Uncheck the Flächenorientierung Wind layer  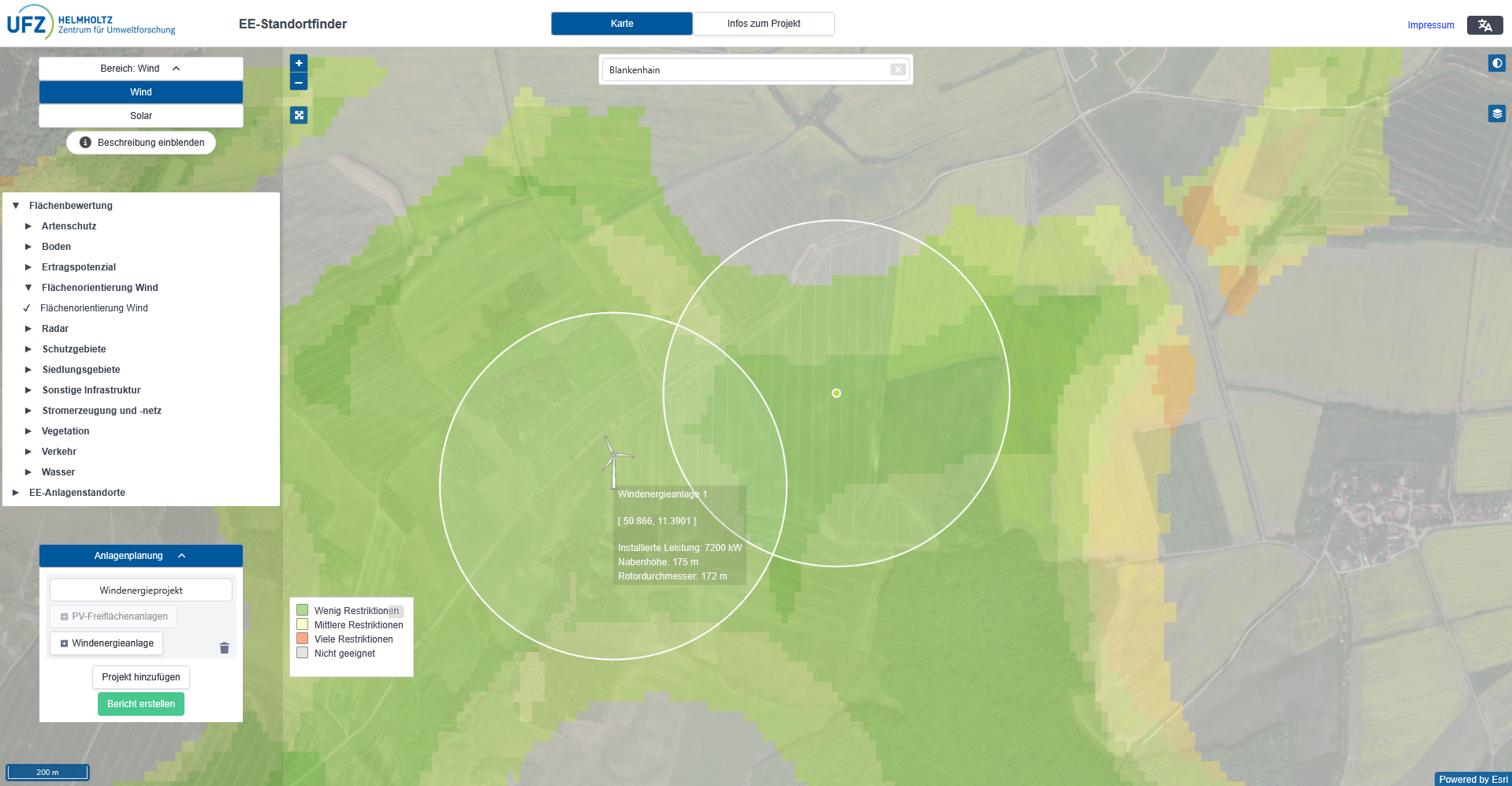pyautogui.click(x=27, y=308)
